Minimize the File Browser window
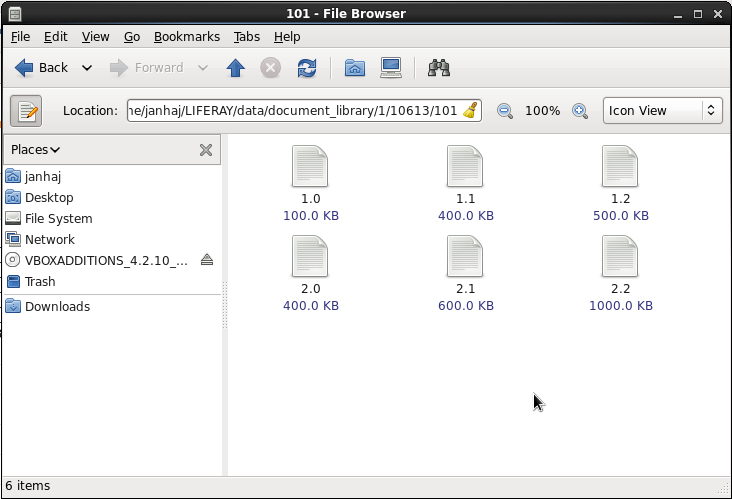The height and width of the screenshot is (499, 732). pyautogui.click(x=678, y=14)
